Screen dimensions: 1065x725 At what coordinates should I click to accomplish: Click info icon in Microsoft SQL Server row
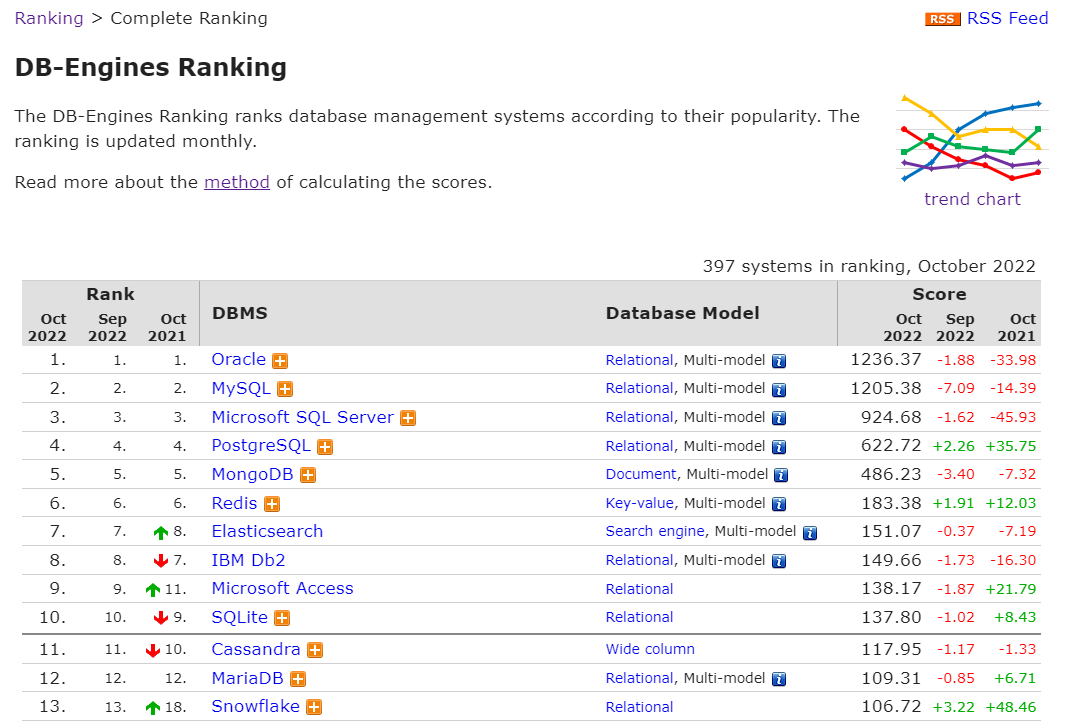point(779,418)
